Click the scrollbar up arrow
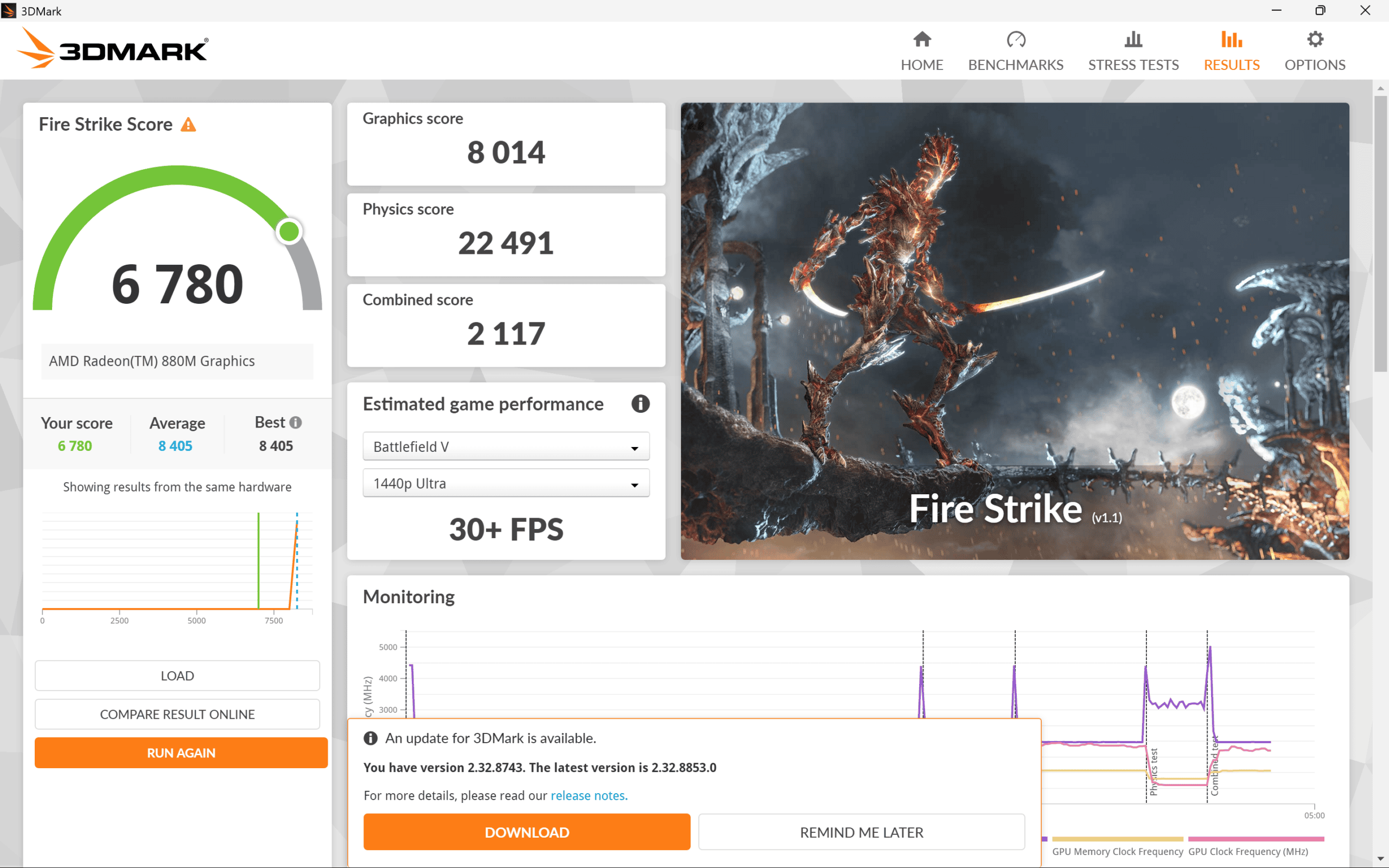The width and height of the screenshot is (1389, 868). (1380, 88)
